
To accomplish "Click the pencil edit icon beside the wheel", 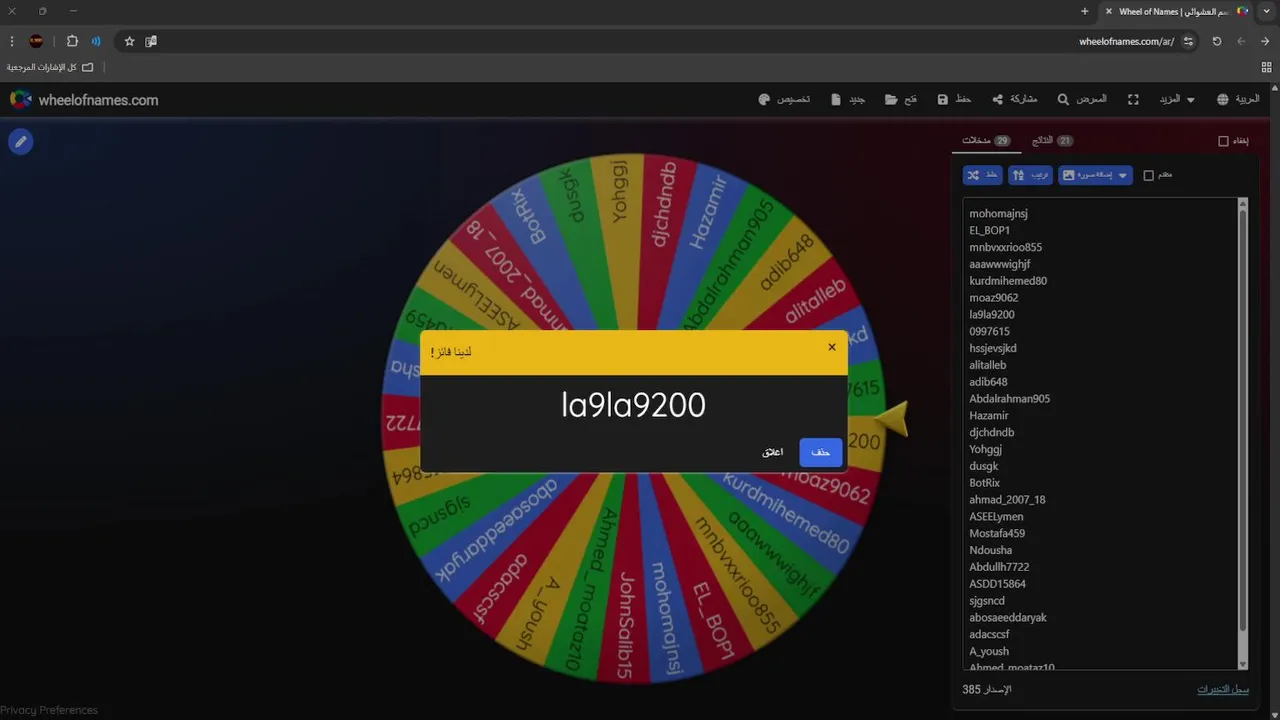I will (20, 142).
